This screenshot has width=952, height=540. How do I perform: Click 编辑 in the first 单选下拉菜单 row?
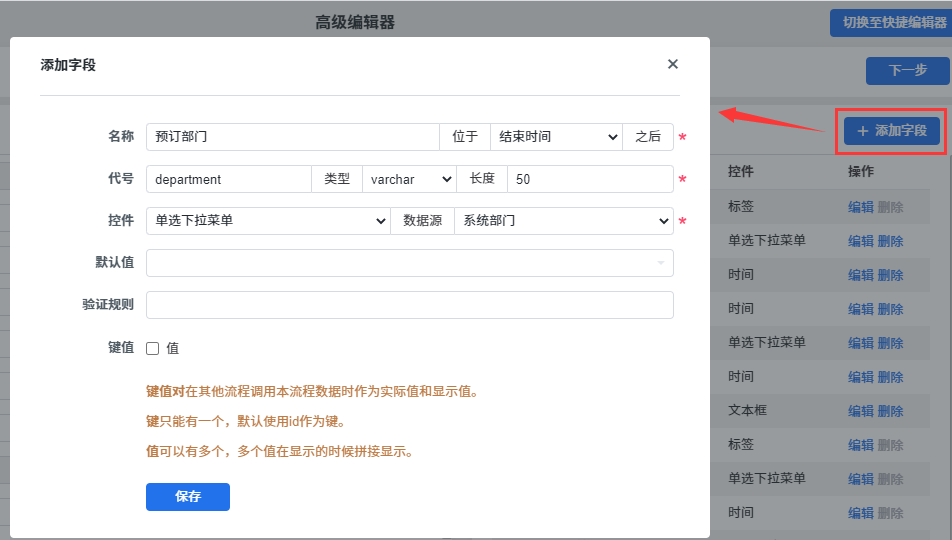(x=860, y=241)
